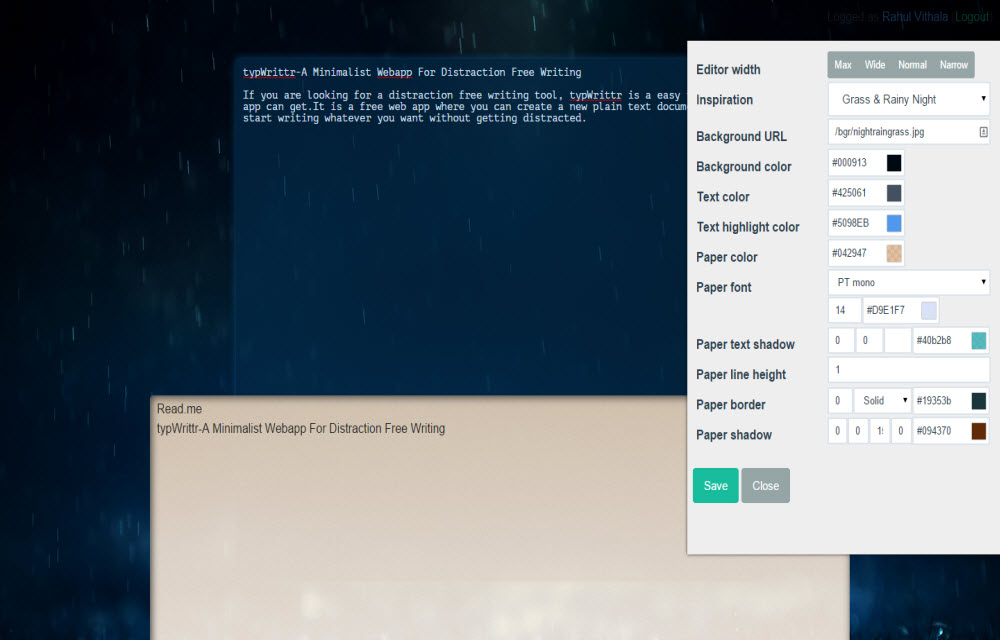Click the 'Background URL' label
Screen dimensions: 1000x640
(741, 136)
